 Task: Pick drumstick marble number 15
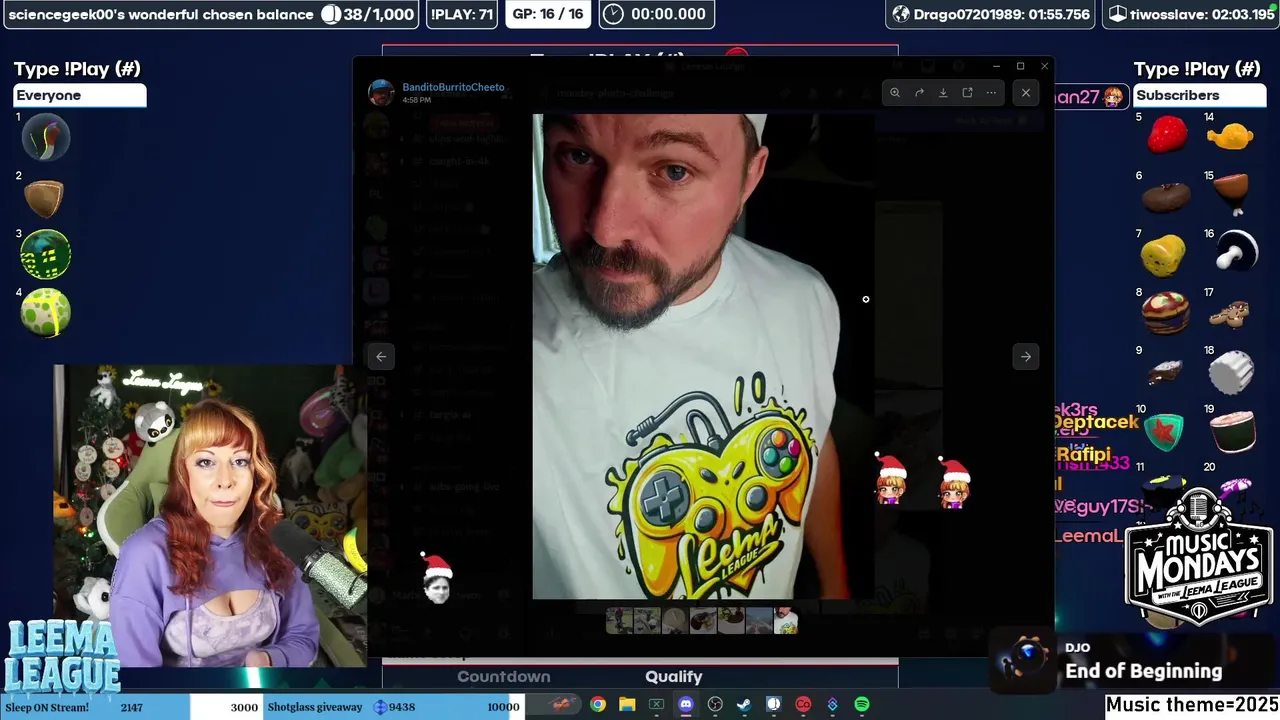pyautogui.click(x=1233, y=194)
